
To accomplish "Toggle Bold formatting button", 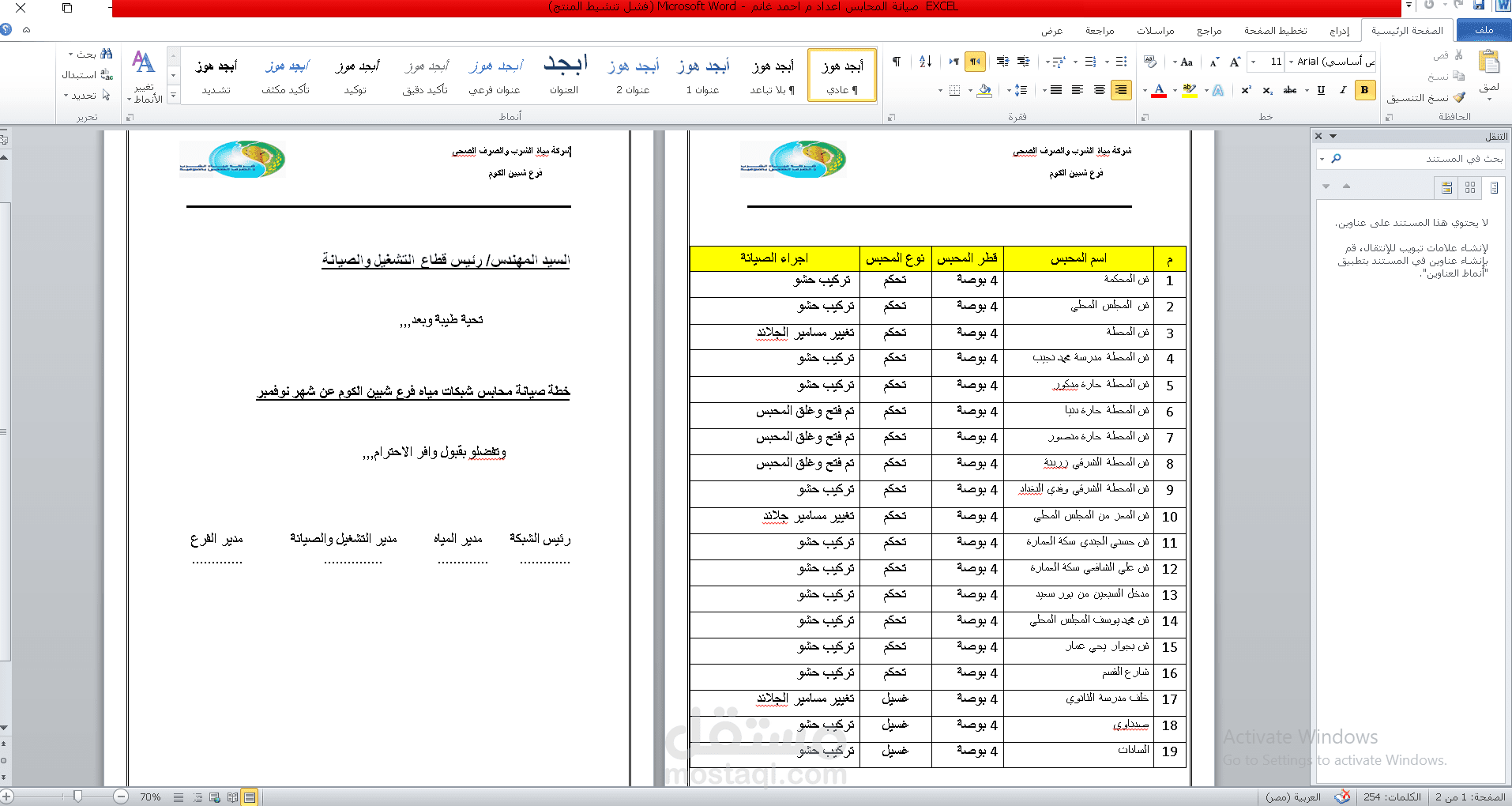I will [x=1364, y=90].
